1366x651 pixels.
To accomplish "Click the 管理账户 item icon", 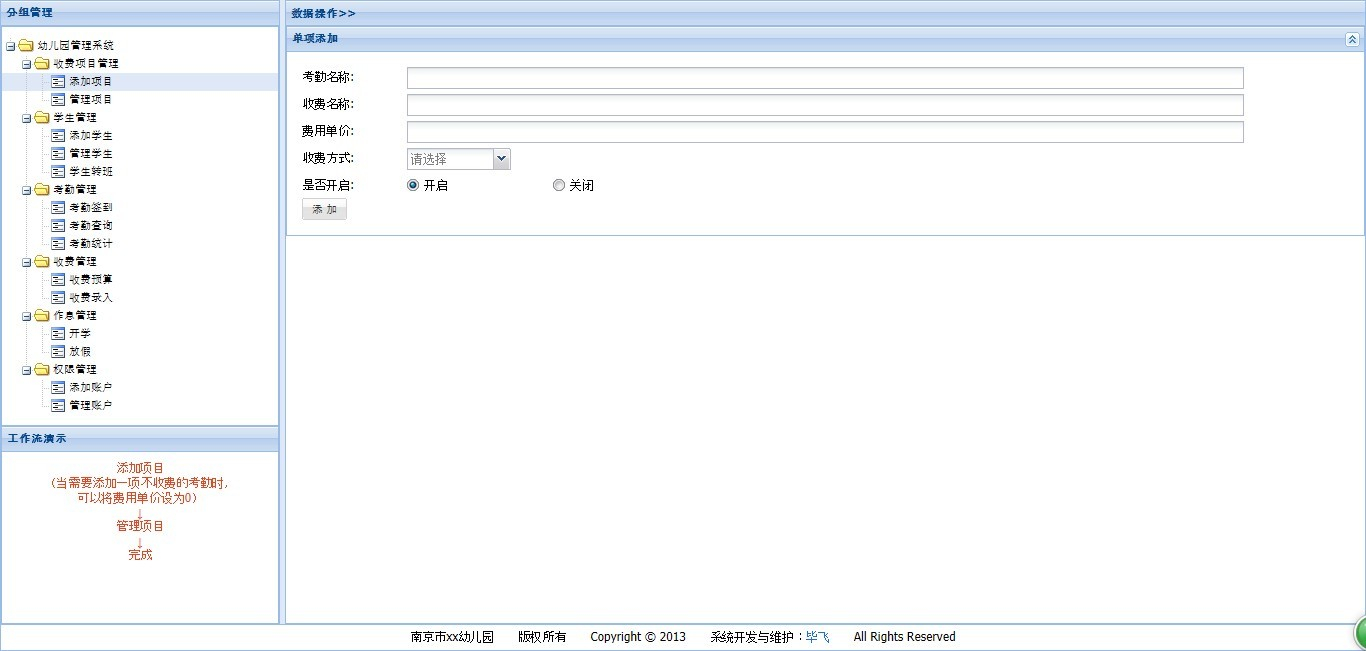I will coord(58,405).
